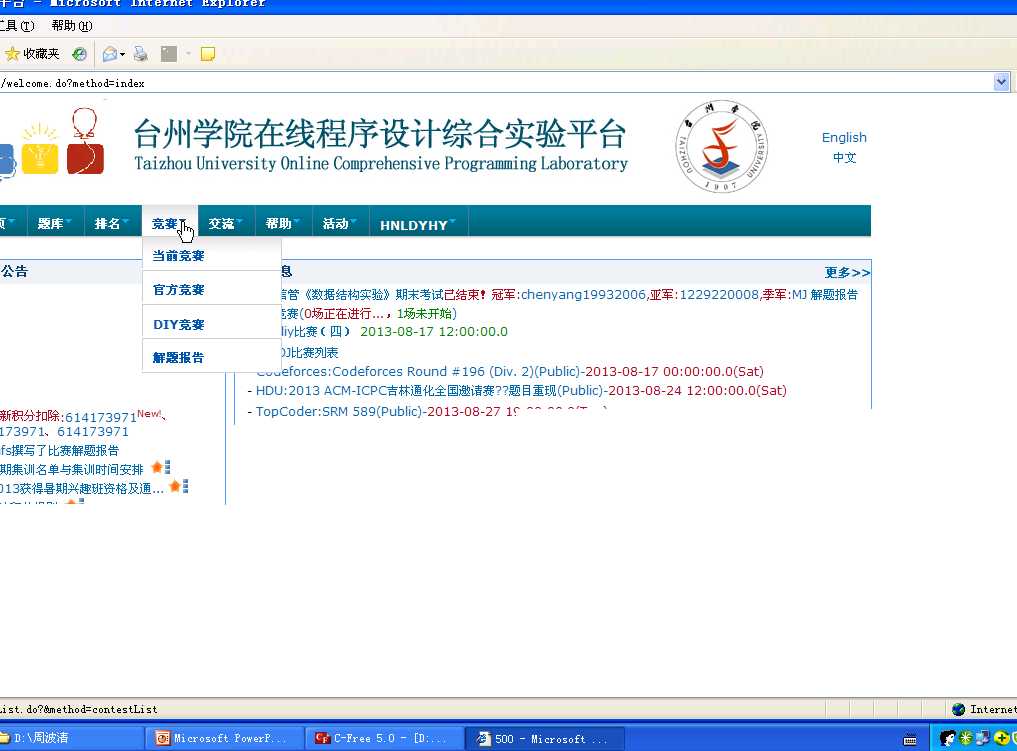Click the star icon beside 期集训名单

156,467
